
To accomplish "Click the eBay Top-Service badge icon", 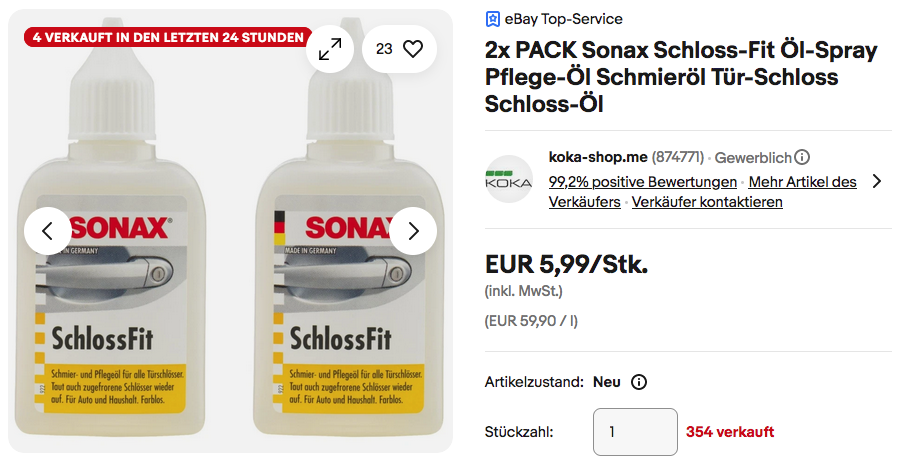I will pos(492,19).
